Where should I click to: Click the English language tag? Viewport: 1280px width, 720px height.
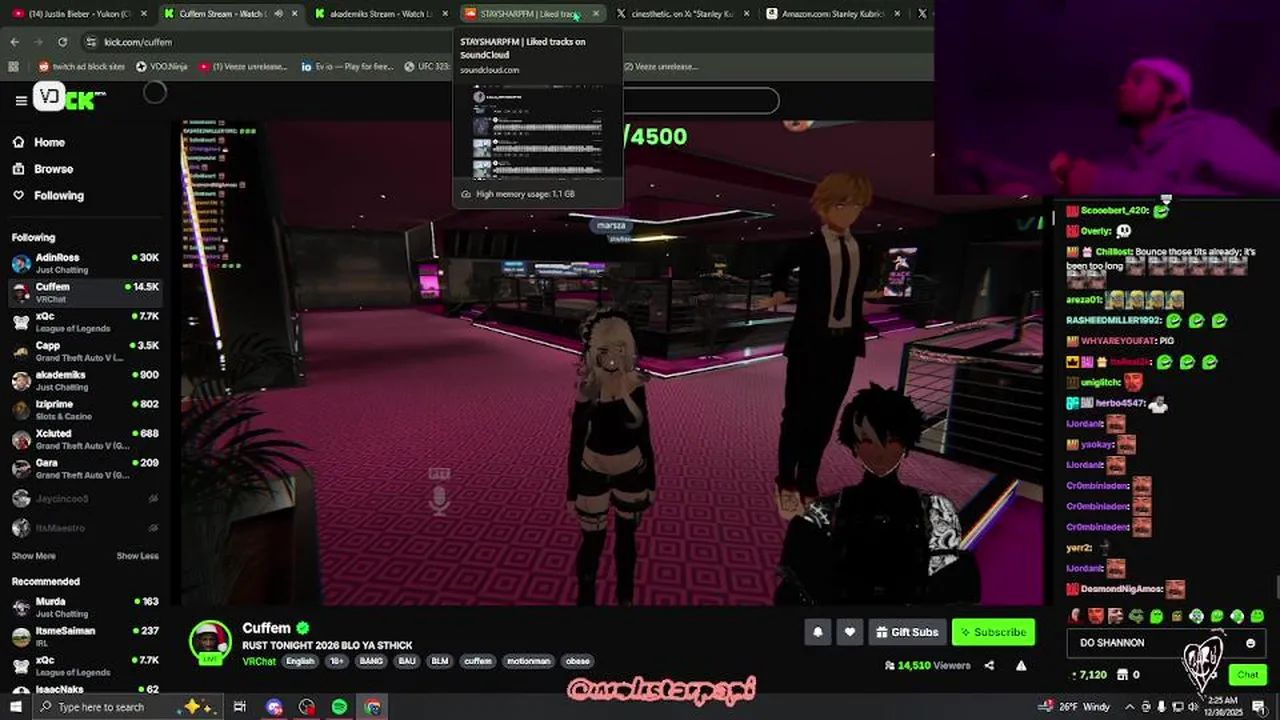(300, 661)
